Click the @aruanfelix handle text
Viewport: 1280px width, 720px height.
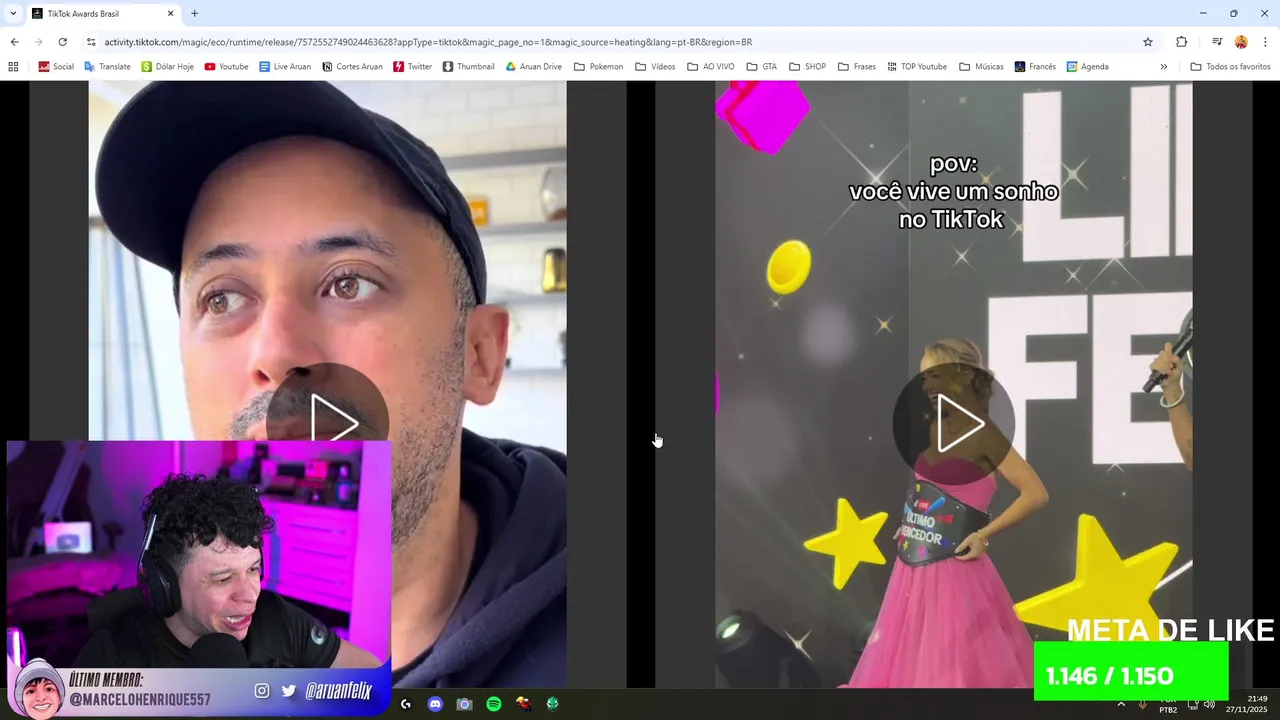(x=338, y=690)
